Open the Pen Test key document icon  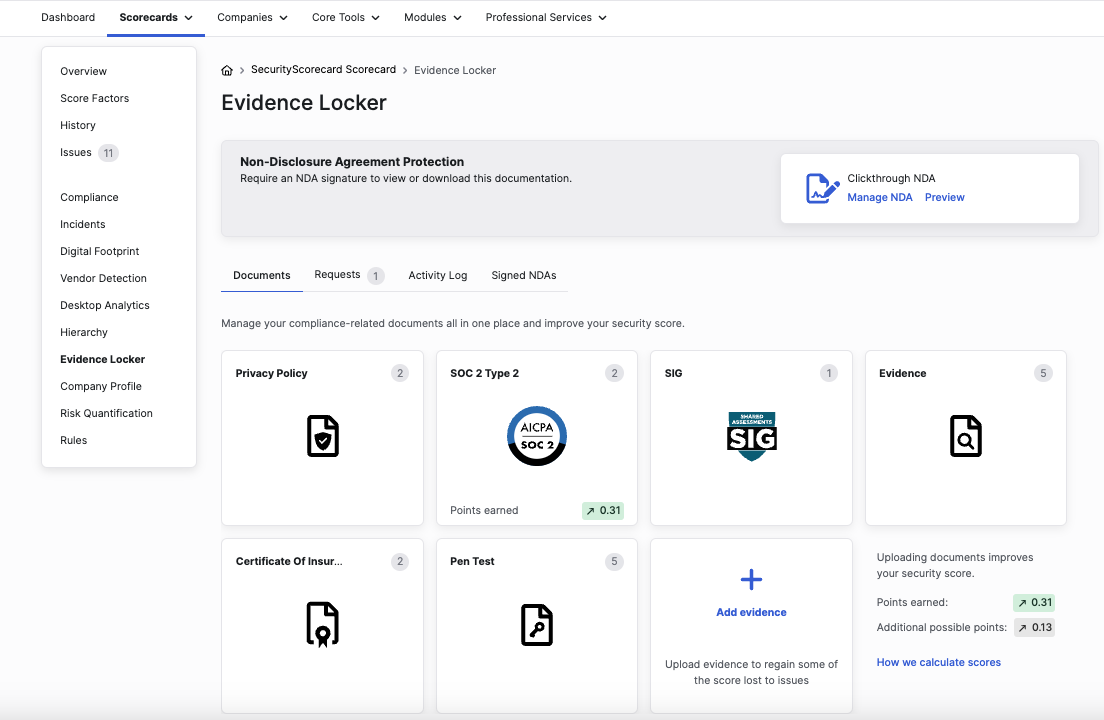[x=537, y=625]
